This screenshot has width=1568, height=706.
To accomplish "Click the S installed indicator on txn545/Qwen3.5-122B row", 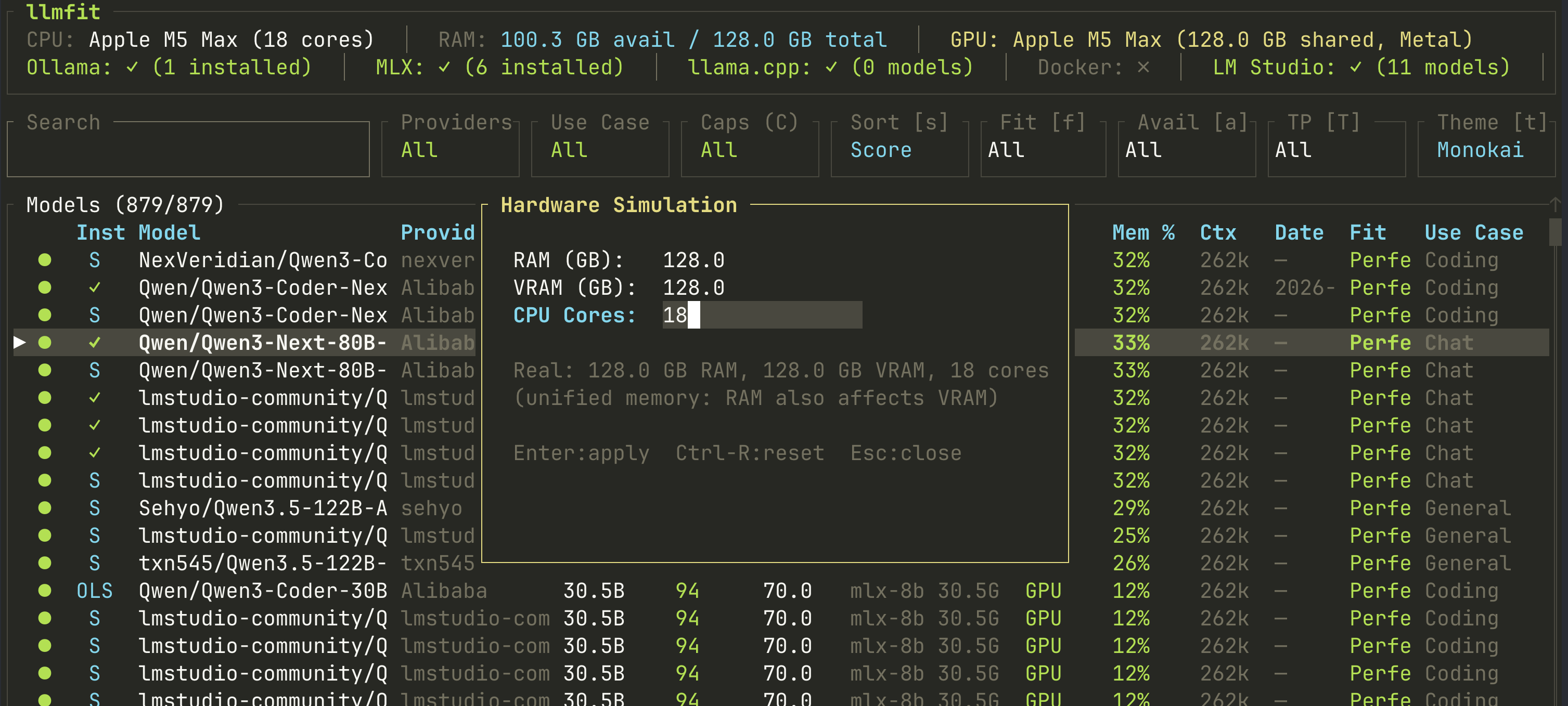I will 94,563.
